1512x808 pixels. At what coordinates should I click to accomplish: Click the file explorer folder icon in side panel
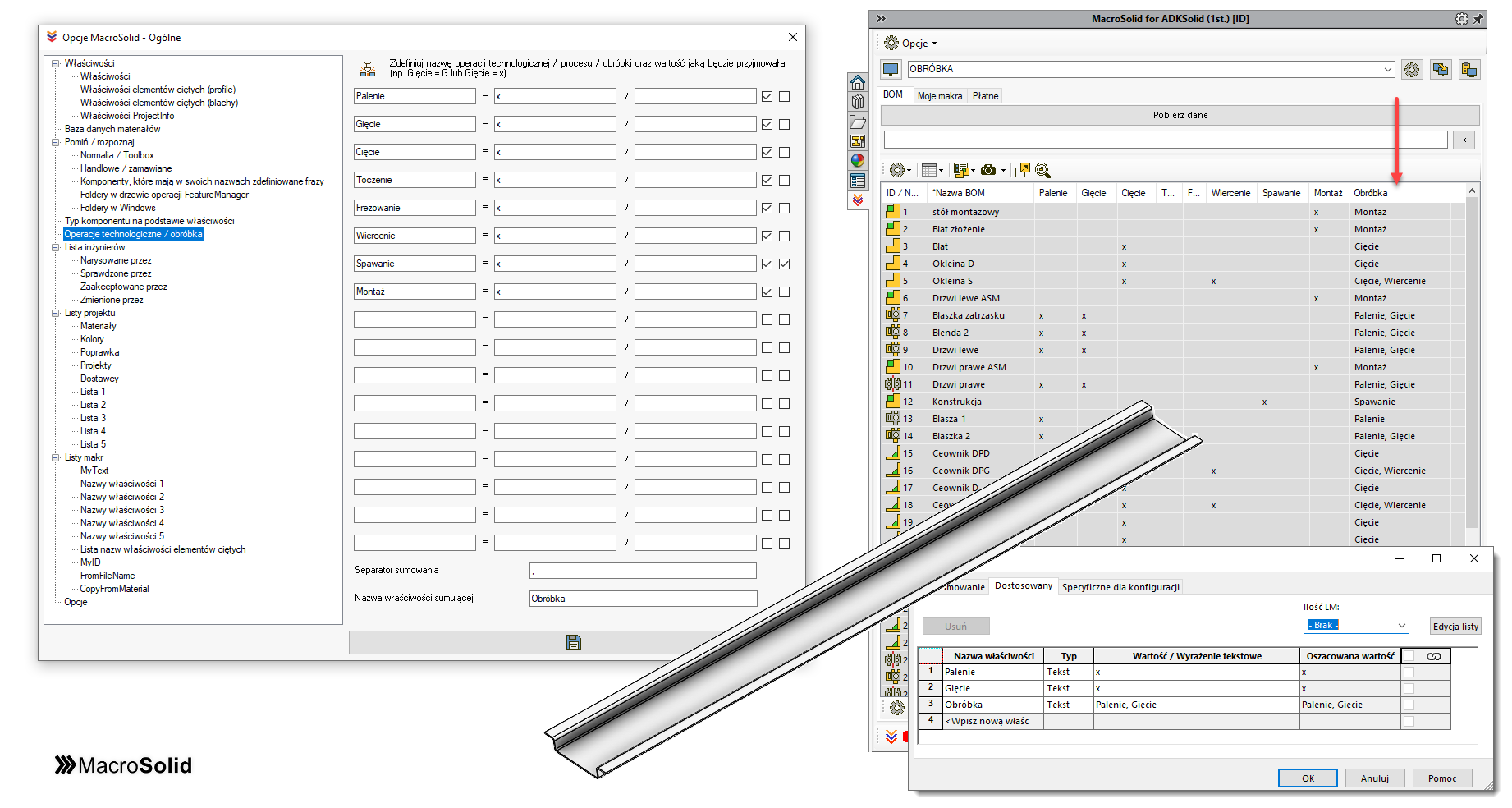pos(858,122)
